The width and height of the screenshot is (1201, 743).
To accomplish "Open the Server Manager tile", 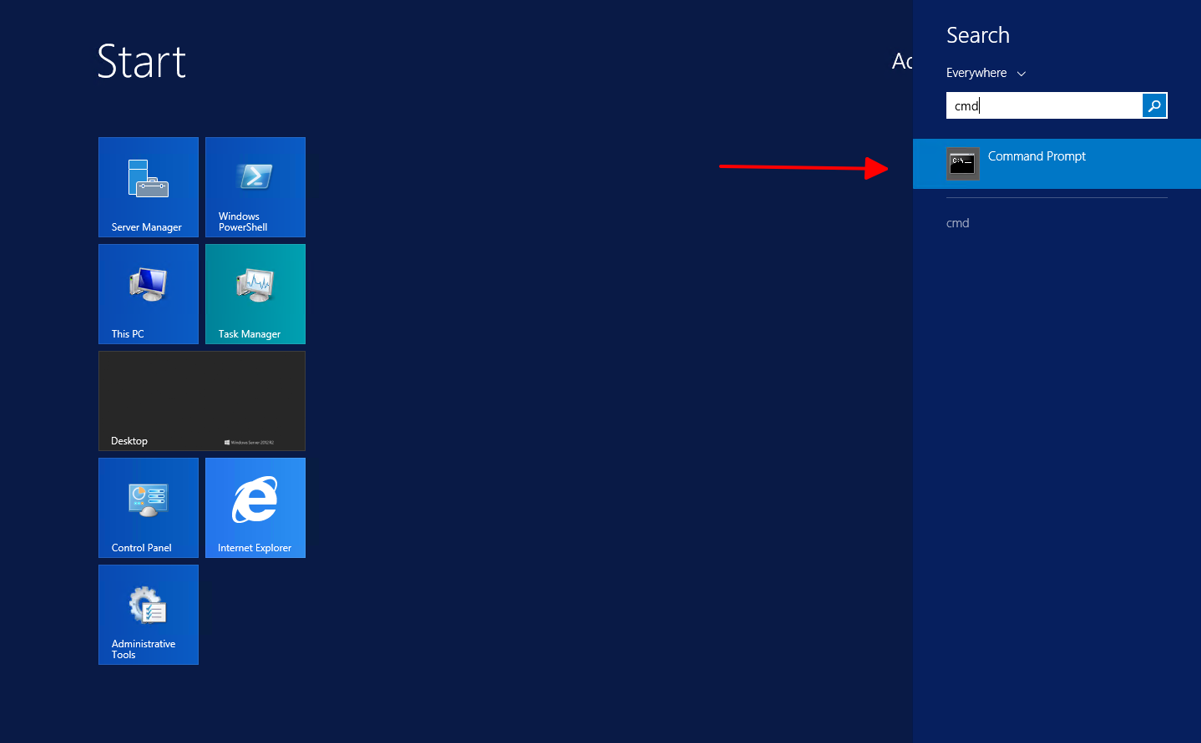I will (x=148, y=187).
